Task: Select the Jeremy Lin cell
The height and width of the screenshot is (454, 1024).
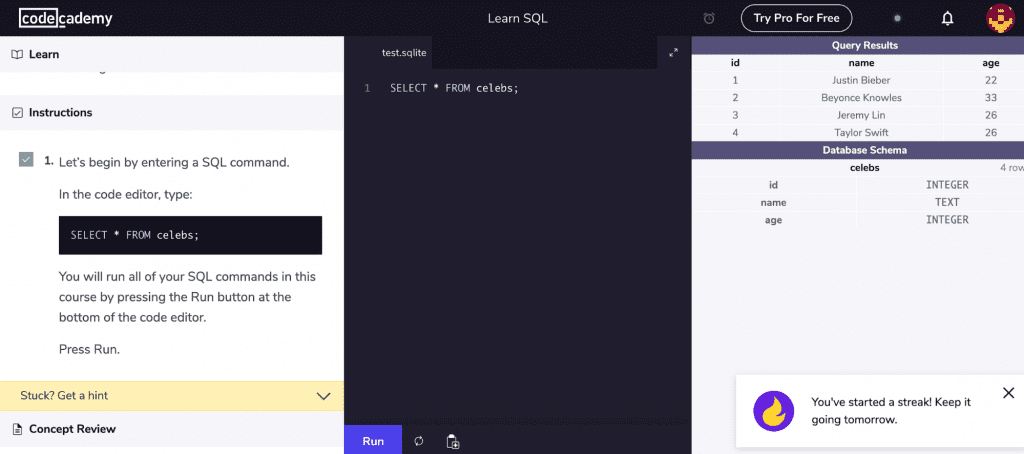Action: click(x=861, y=115)
